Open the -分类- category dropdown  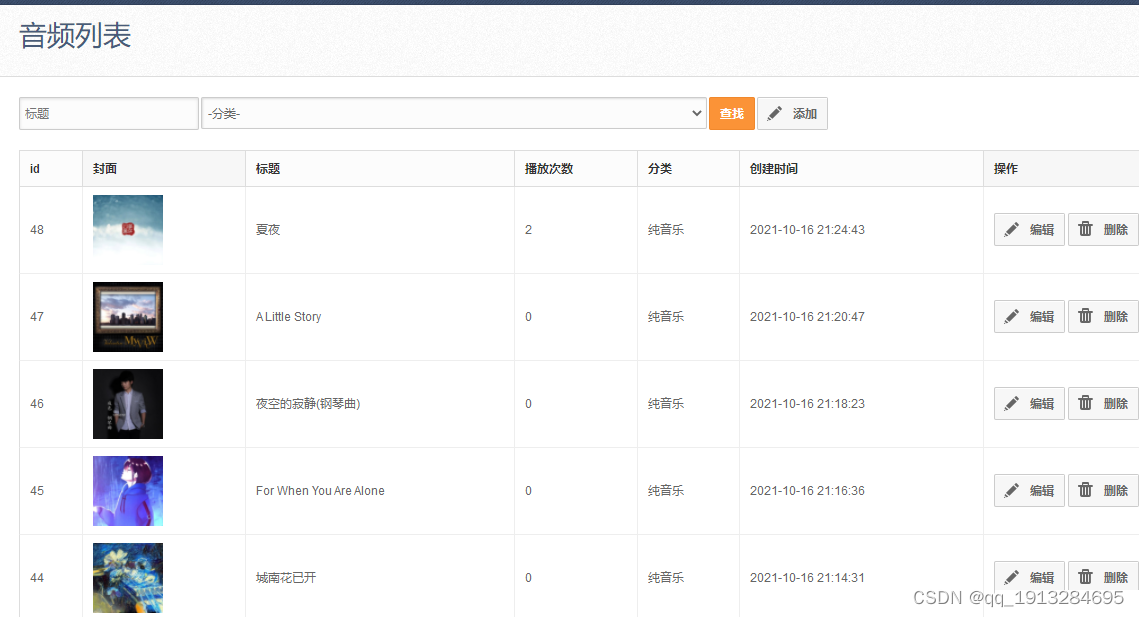[454, 113]
